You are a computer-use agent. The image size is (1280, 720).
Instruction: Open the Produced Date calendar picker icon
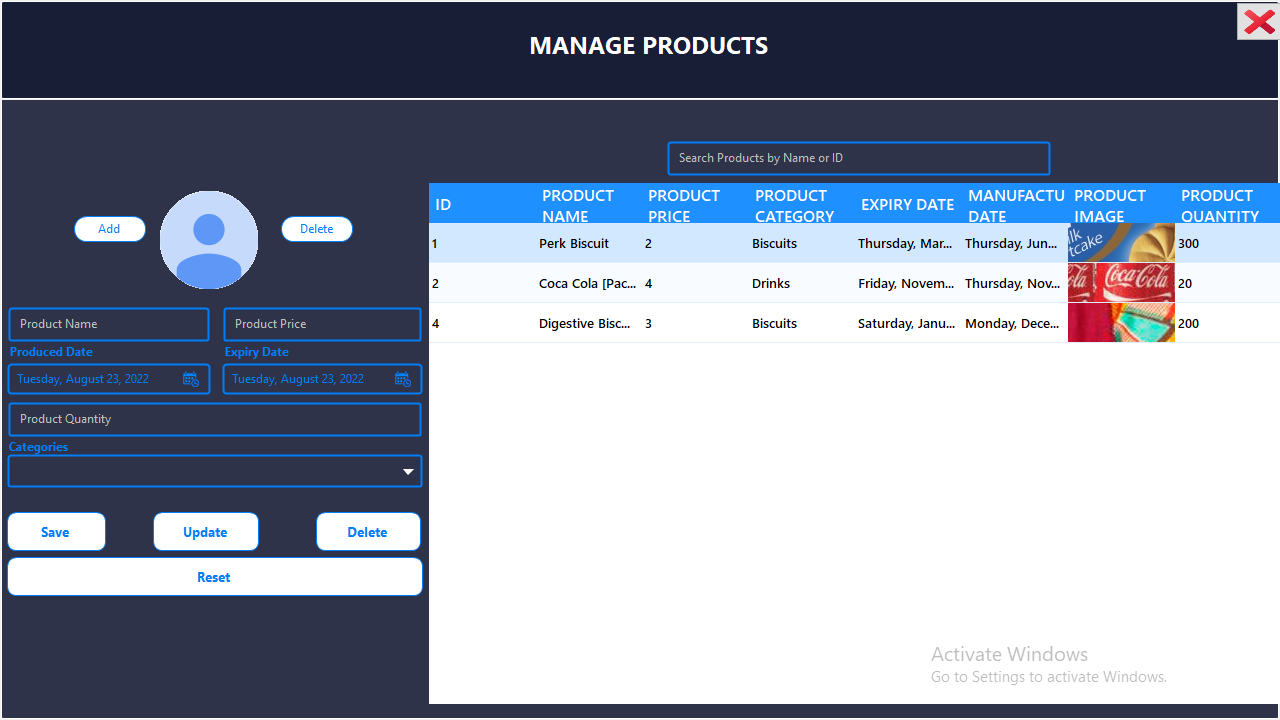click(x=190, y=379)
